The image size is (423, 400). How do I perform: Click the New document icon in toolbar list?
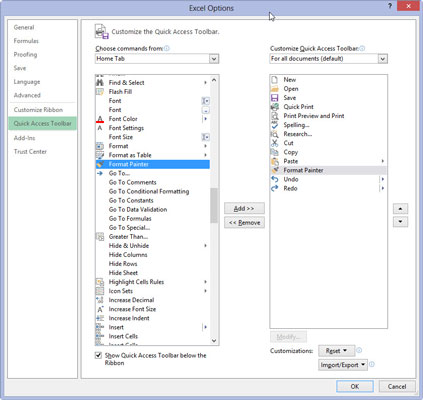[274, 80]
